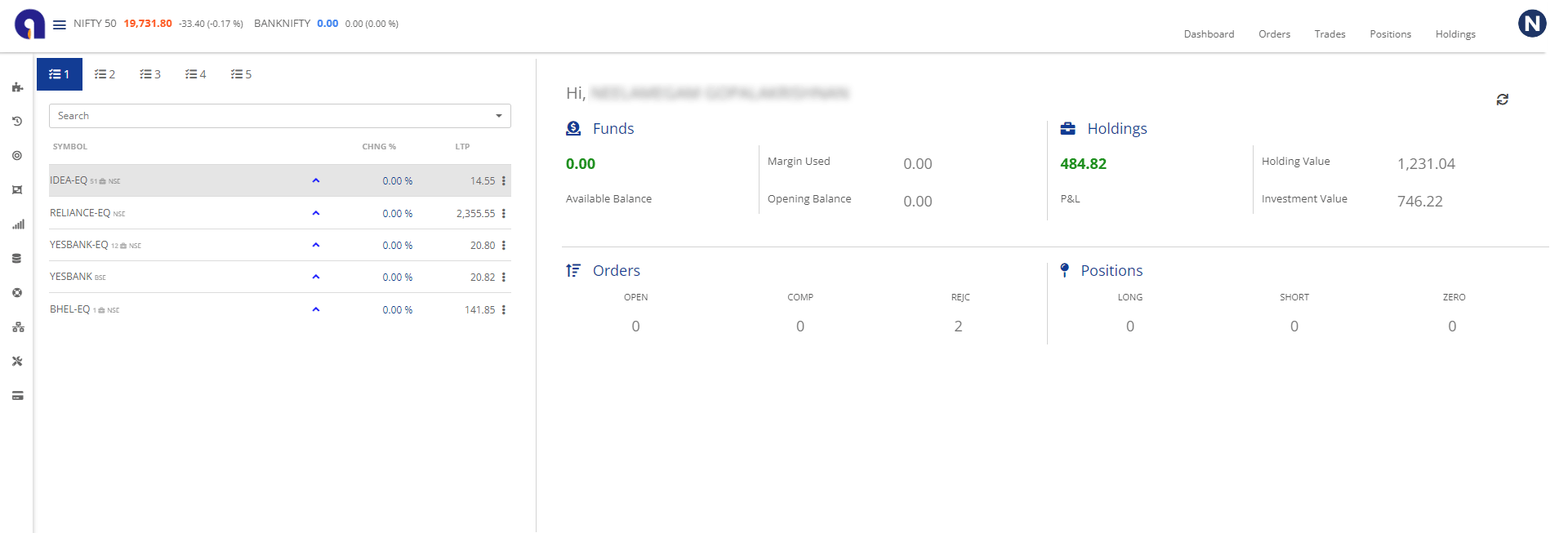Open the hamburger menu beside the logo
Screen dimensions: 1568x533
pos(59,24)
